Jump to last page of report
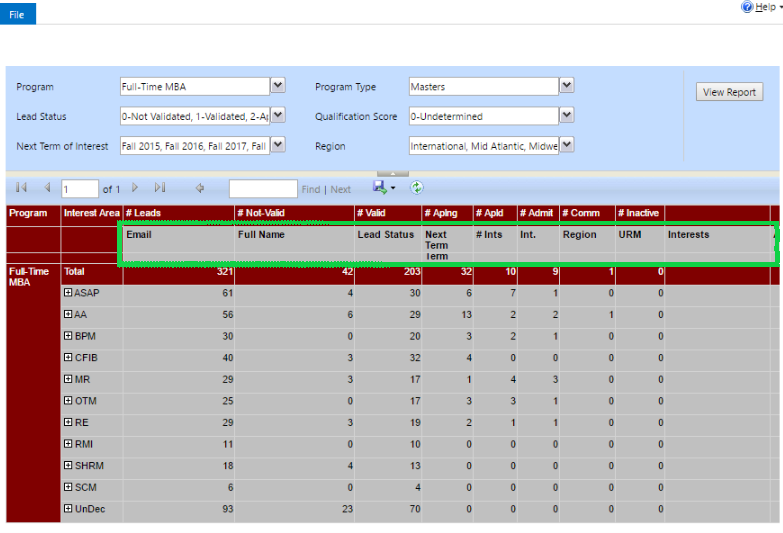 pyautogui.click(x=160, y=188)
